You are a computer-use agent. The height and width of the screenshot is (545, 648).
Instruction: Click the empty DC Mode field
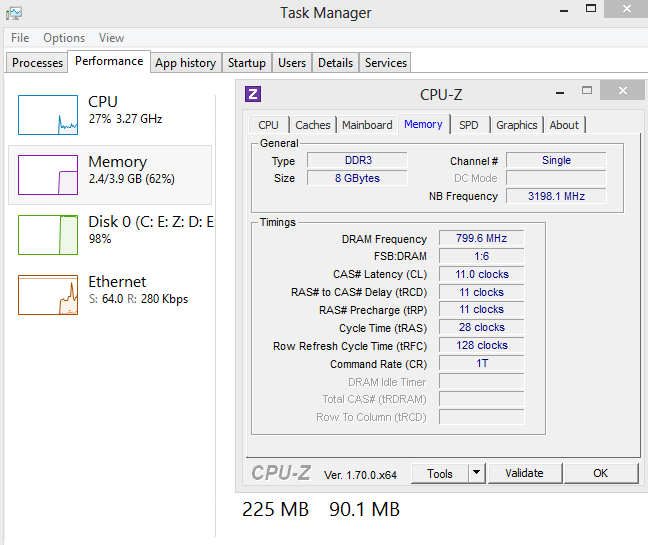click(x=556, y=178)
